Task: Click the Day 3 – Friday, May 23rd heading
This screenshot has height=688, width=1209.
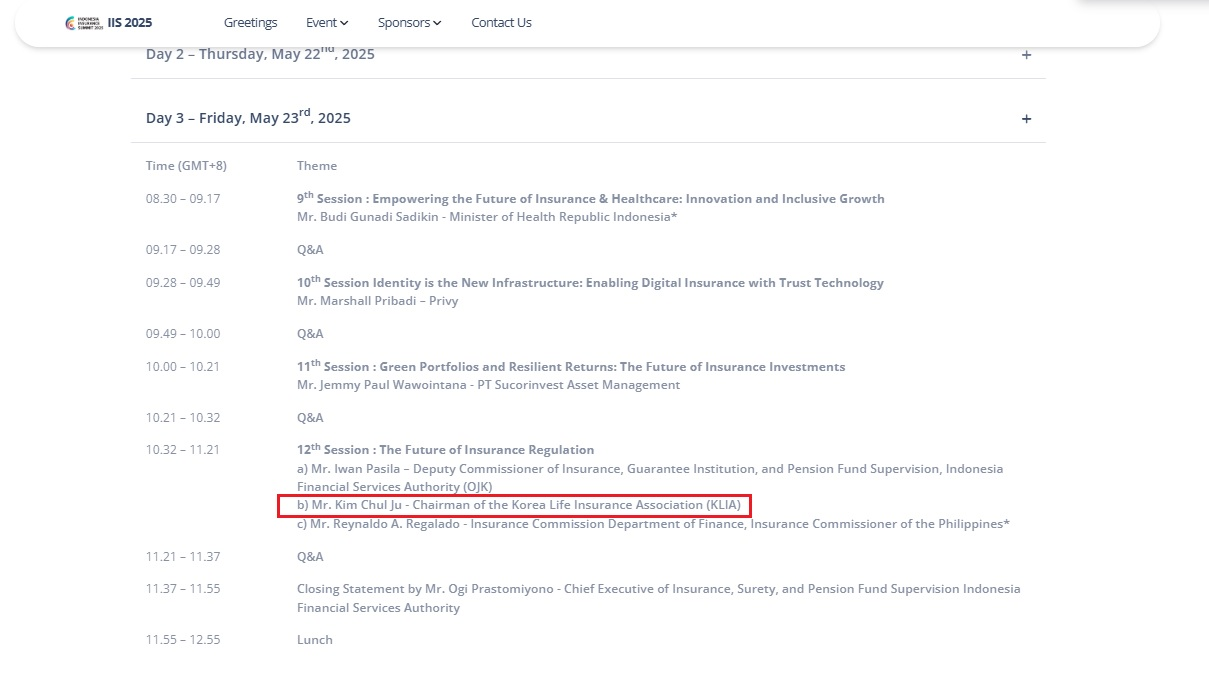Action: [248, 118]
